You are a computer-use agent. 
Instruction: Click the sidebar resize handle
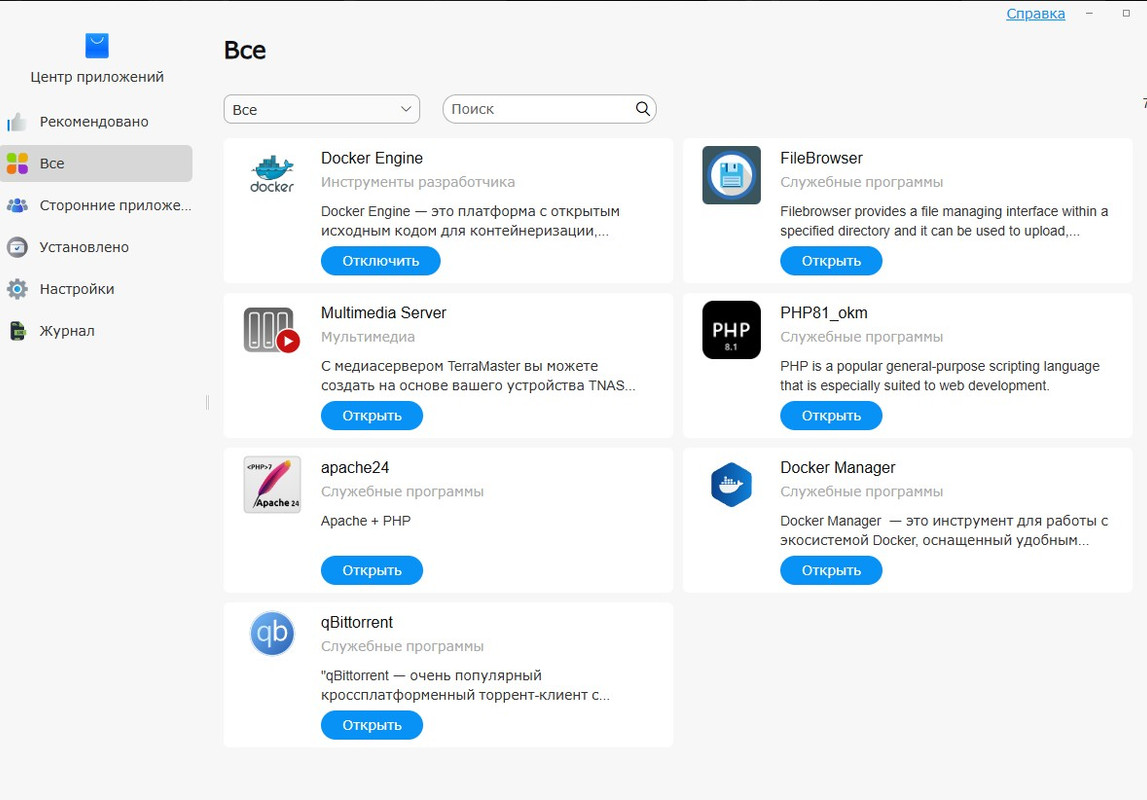pos(208,402)
